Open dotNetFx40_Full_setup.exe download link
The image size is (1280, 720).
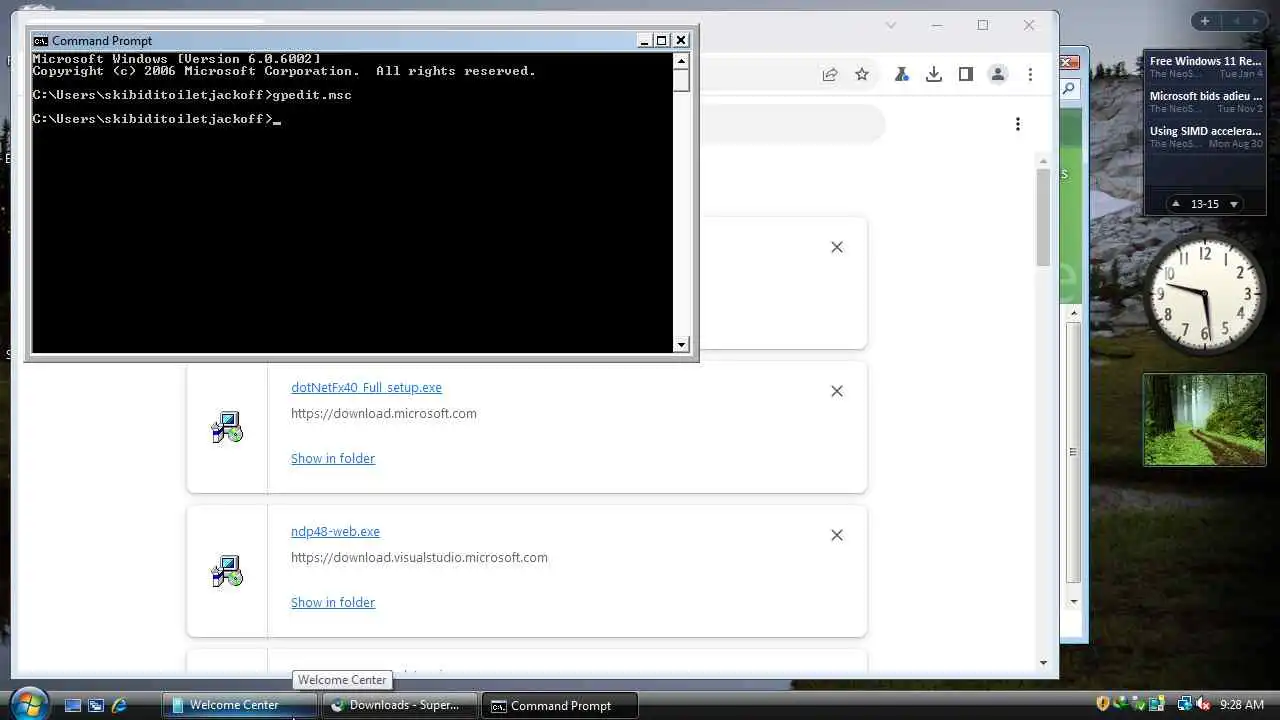point(366,387)
